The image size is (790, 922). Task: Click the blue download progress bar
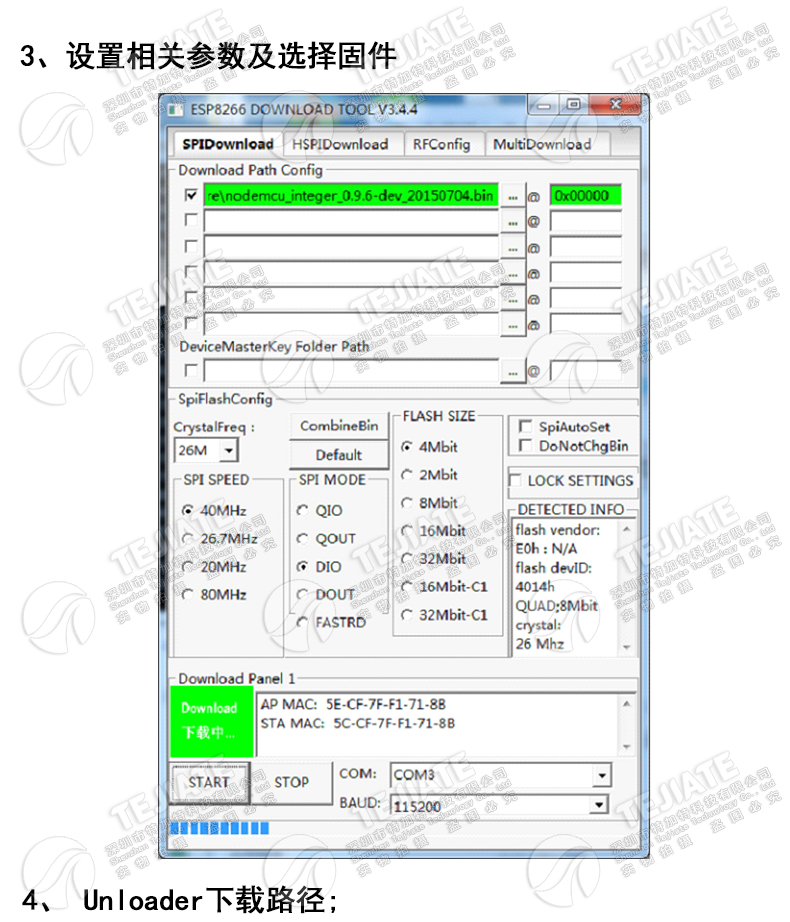tap(220, 829)
